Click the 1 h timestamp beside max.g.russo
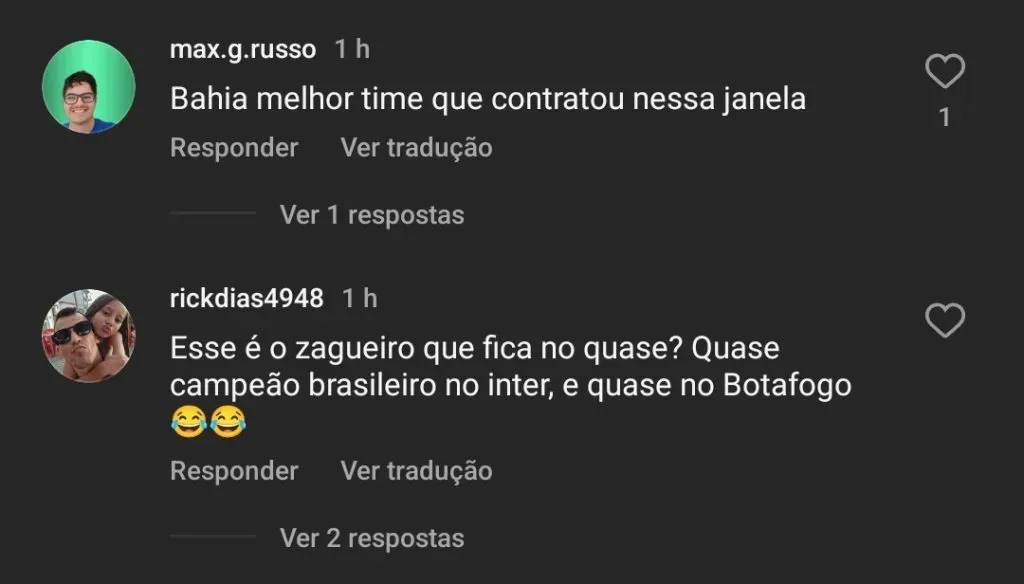Image resolution: width=1024 pixels, height=584 pixels. [x=352, y=49]
